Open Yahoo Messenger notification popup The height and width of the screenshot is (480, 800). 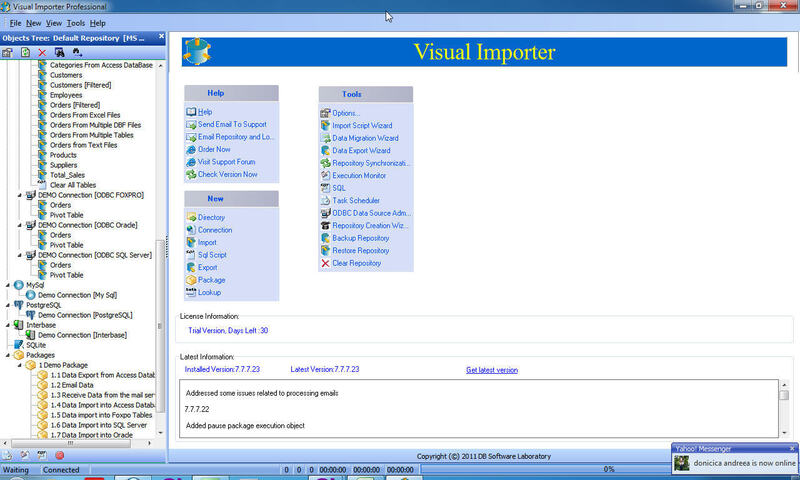click(x=735, y=457)
